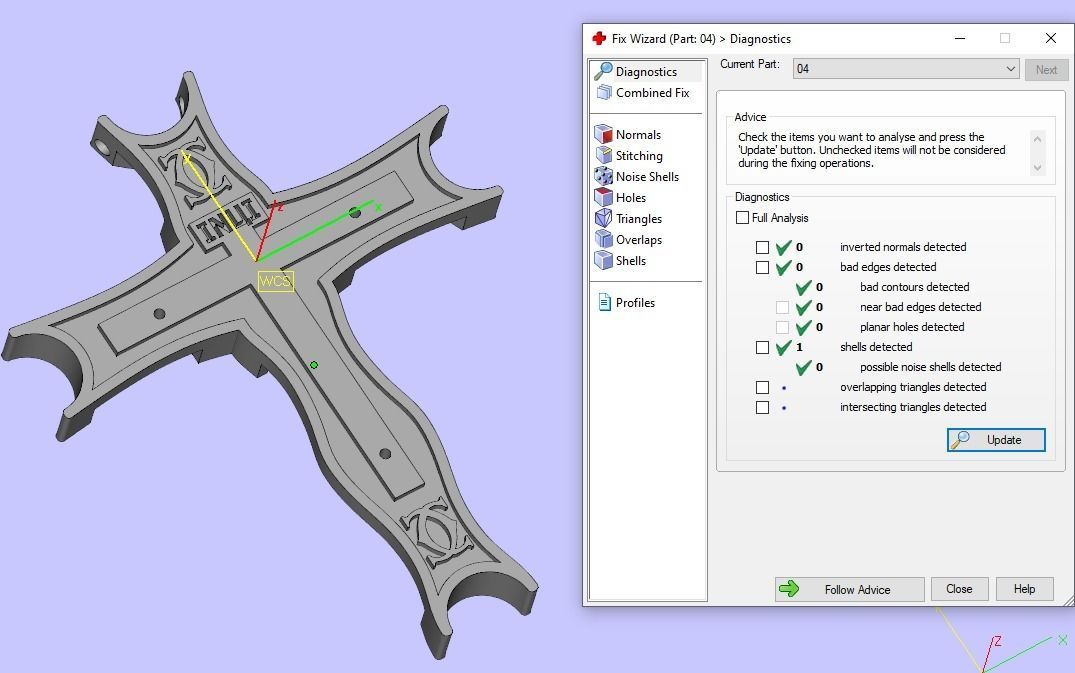This screenshot has width=1075, height=673.
Task: Open the Diagnostics page
Action: click(x=647, y=71)
